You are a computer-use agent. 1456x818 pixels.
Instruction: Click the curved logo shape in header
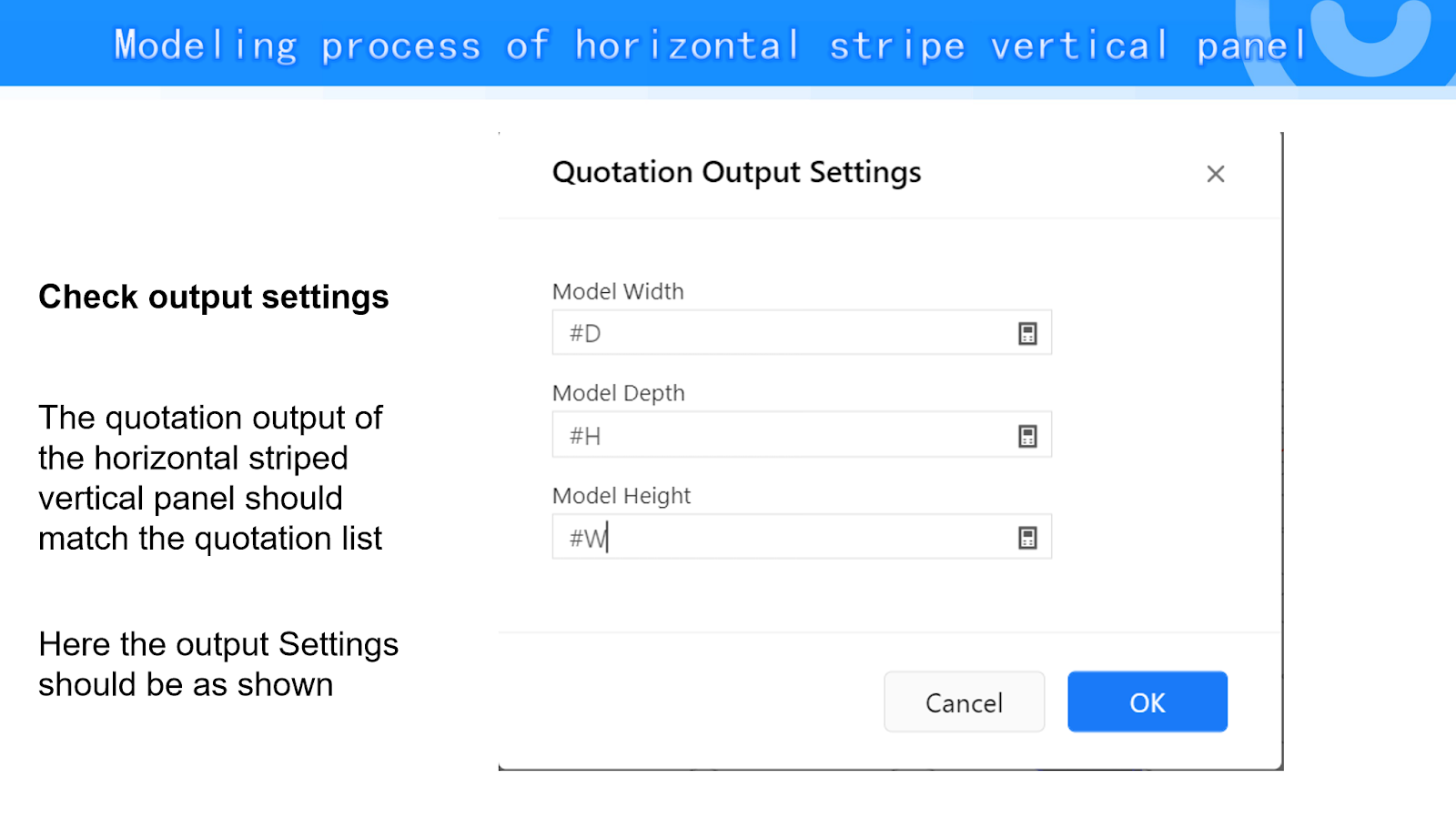pos(1370,43)
